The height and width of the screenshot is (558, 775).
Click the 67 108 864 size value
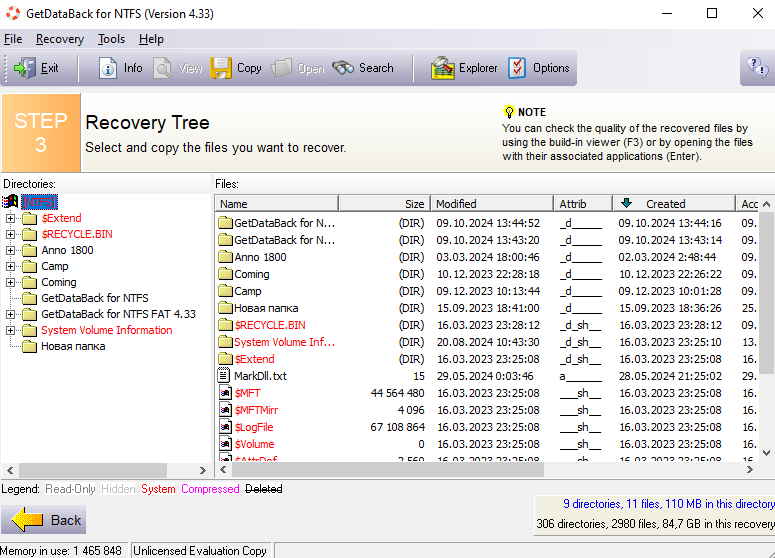(397, 427)
